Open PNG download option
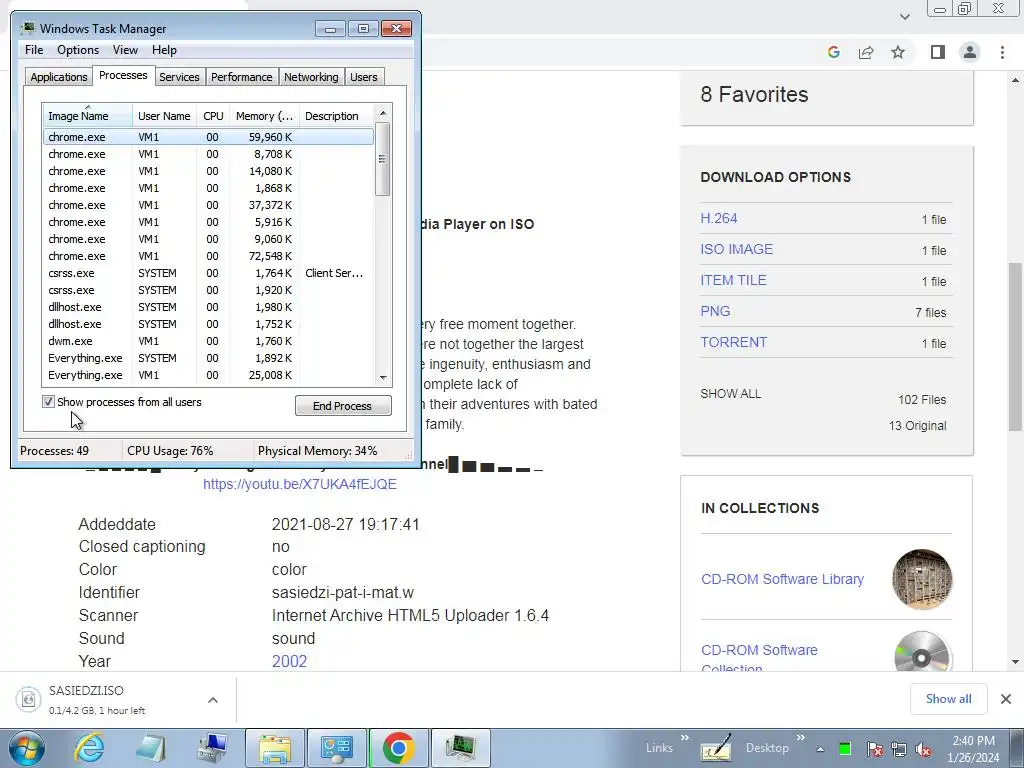This screenshot has width=1024, height=768. (x=715, y=311)
